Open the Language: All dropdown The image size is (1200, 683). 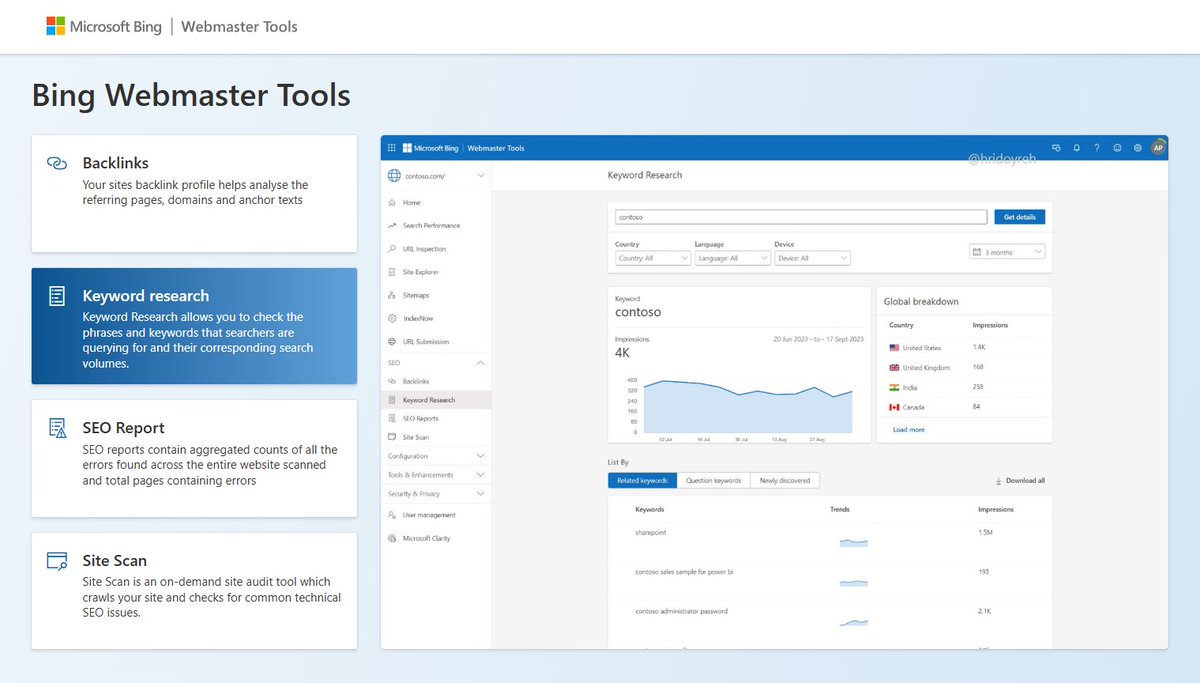coord(733,258)
